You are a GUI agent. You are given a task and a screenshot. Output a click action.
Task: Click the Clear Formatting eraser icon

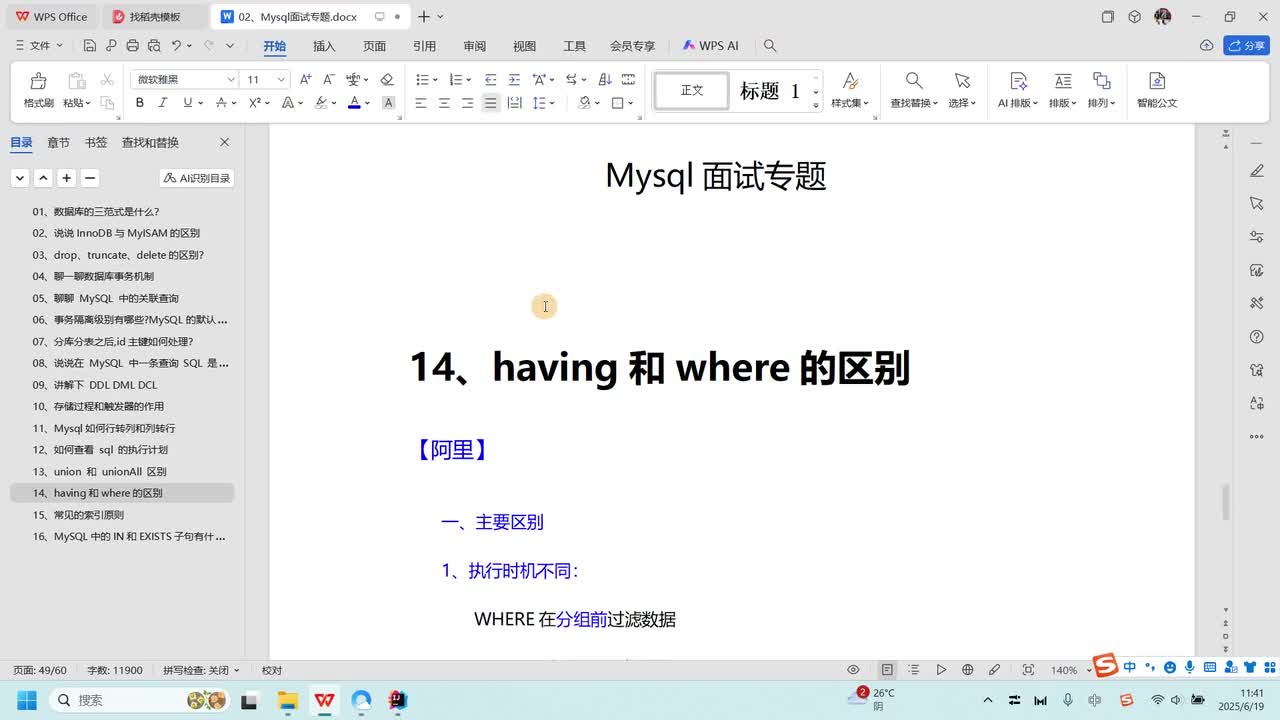387,79
